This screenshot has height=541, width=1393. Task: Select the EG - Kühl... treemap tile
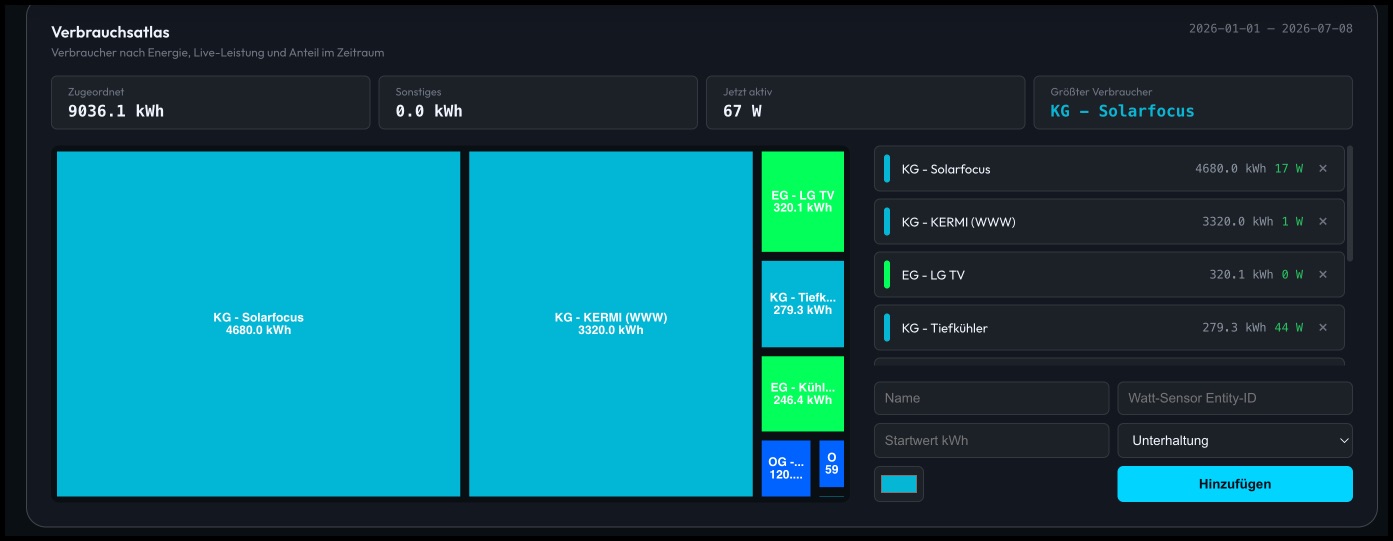(803, 394)
